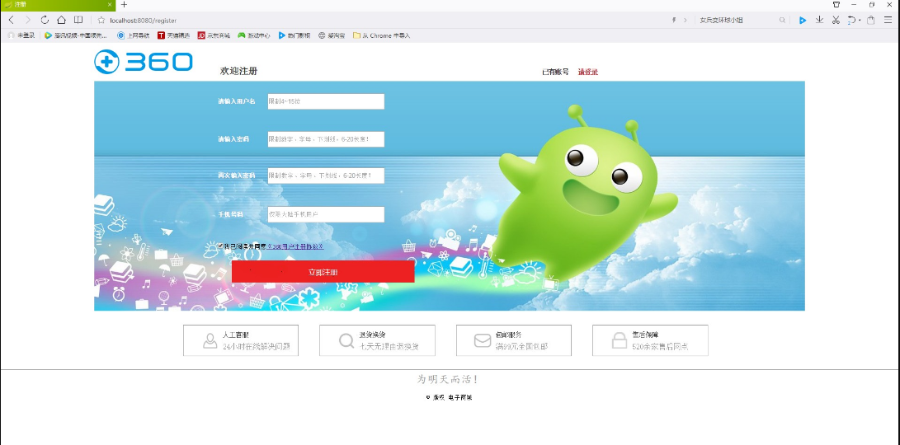
Task: Toggle the agree to terms checkbox
Action: [220, 246]
